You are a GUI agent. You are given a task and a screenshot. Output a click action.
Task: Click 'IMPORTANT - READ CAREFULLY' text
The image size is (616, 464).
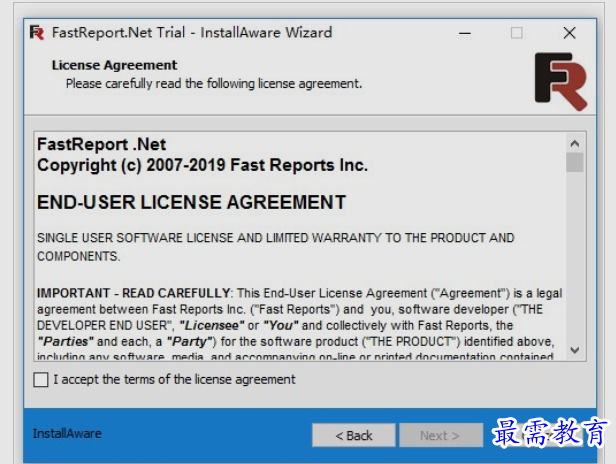(133, 293)
